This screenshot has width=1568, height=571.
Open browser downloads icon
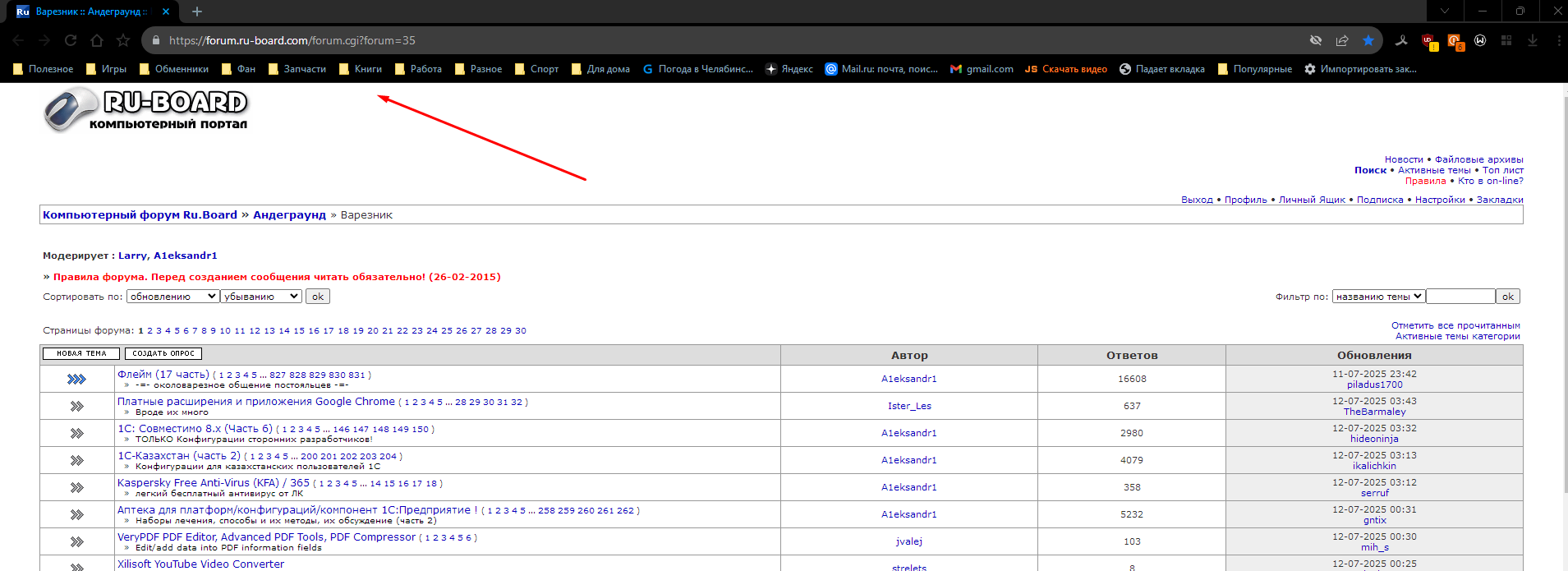(1533, 40)
